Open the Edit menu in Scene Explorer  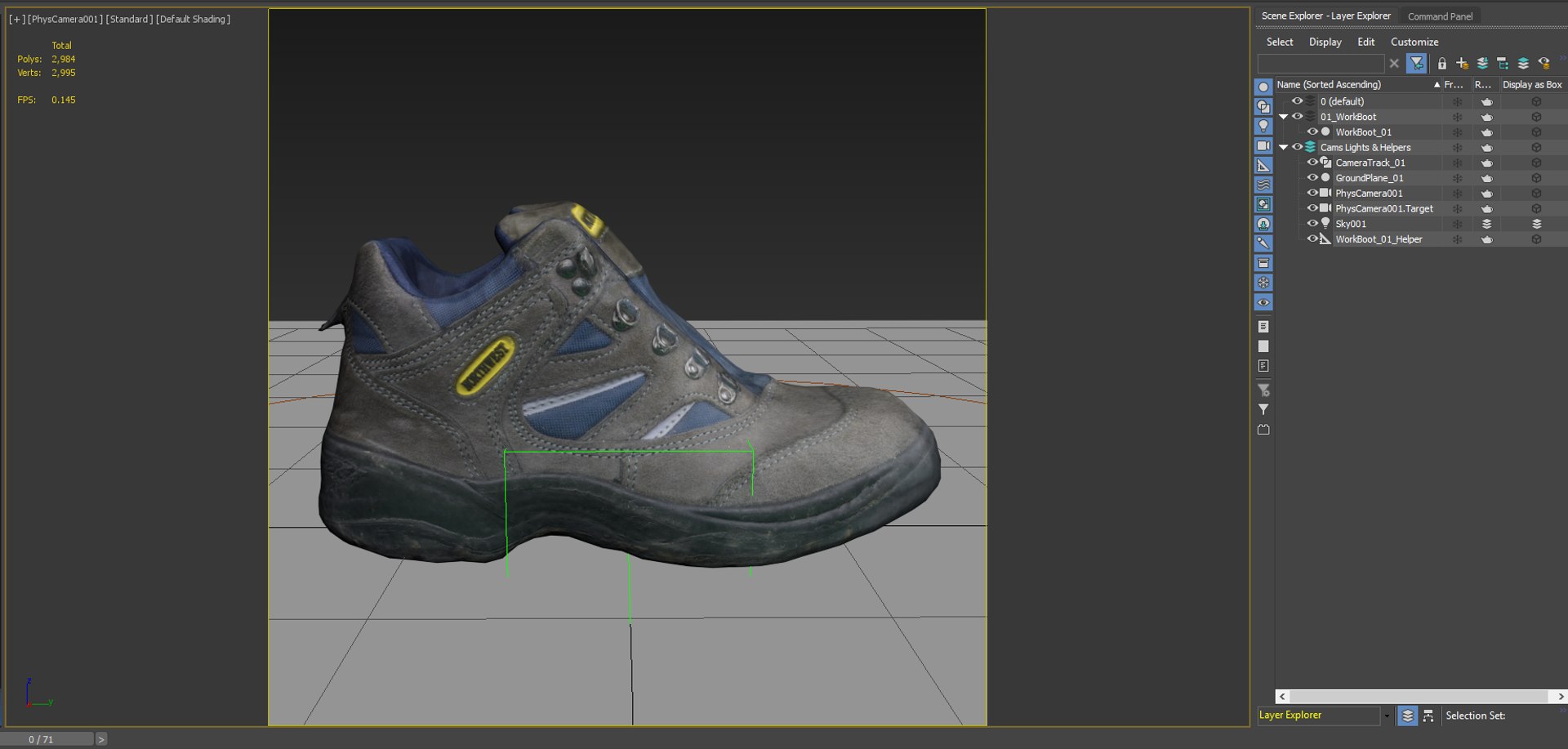coord(1366,42)
